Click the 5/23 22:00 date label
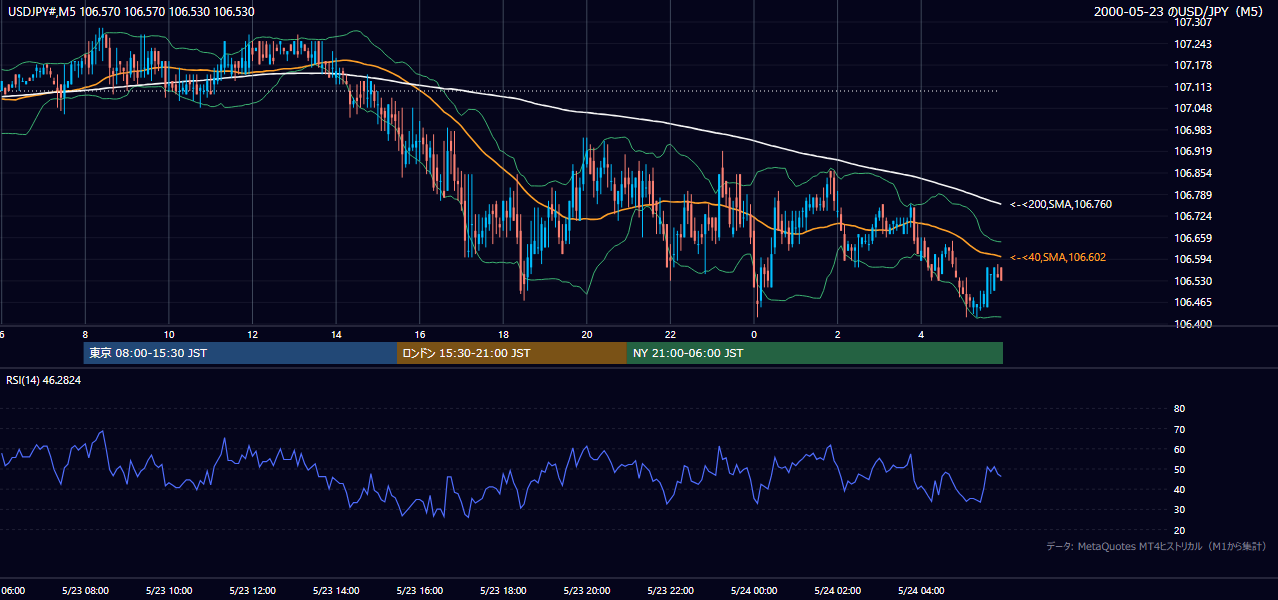This screenshot has width=1278, height=600. click(x=670, y=591)
